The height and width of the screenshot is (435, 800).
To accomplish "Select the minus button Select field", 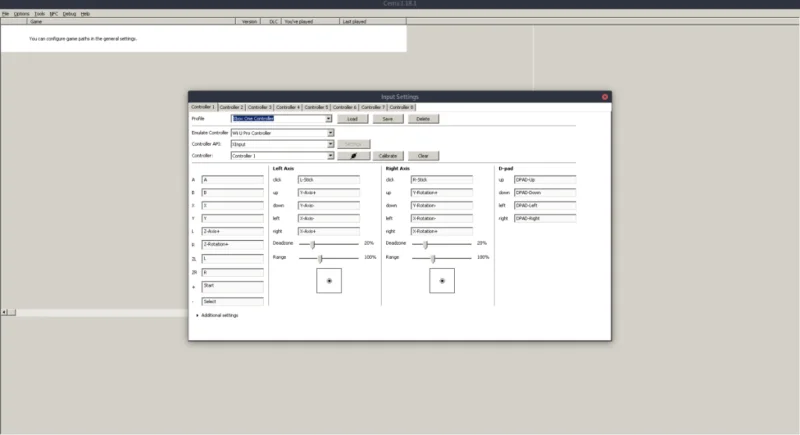I will click(233, 301).
